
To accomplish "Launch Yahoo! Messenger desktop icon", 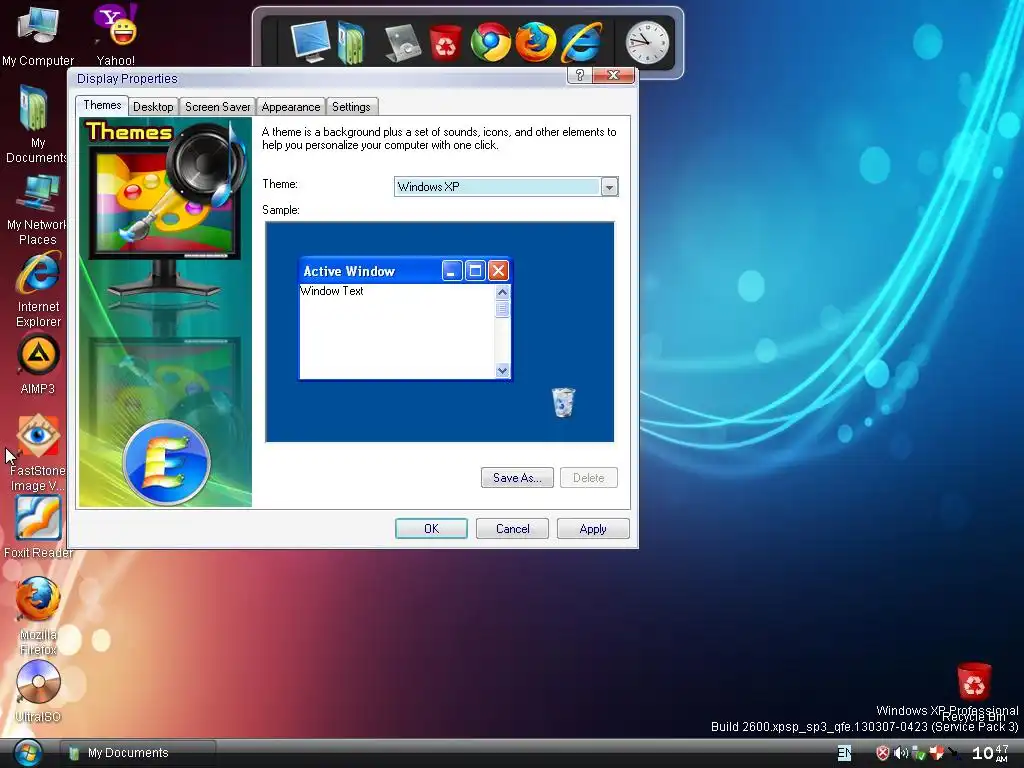I will tap(116, 34).
